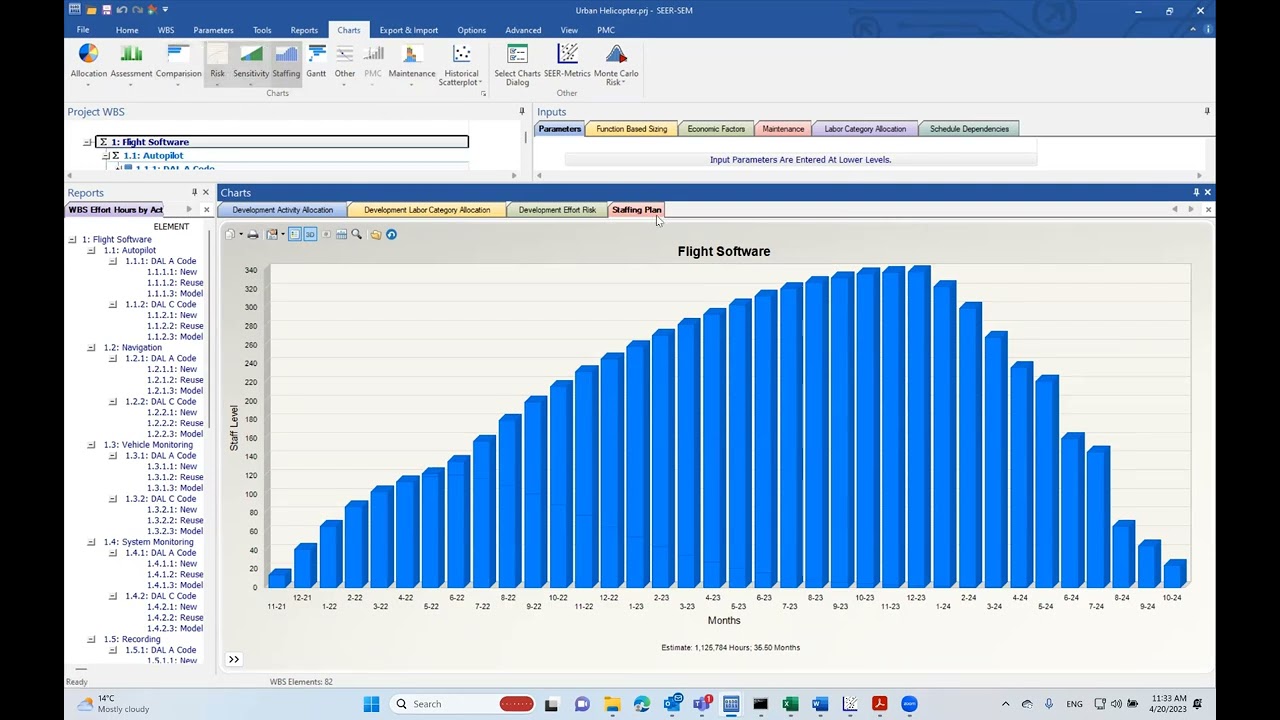
Task: Switch to the WBS ribbon tab
Action: tap(166, 30)
